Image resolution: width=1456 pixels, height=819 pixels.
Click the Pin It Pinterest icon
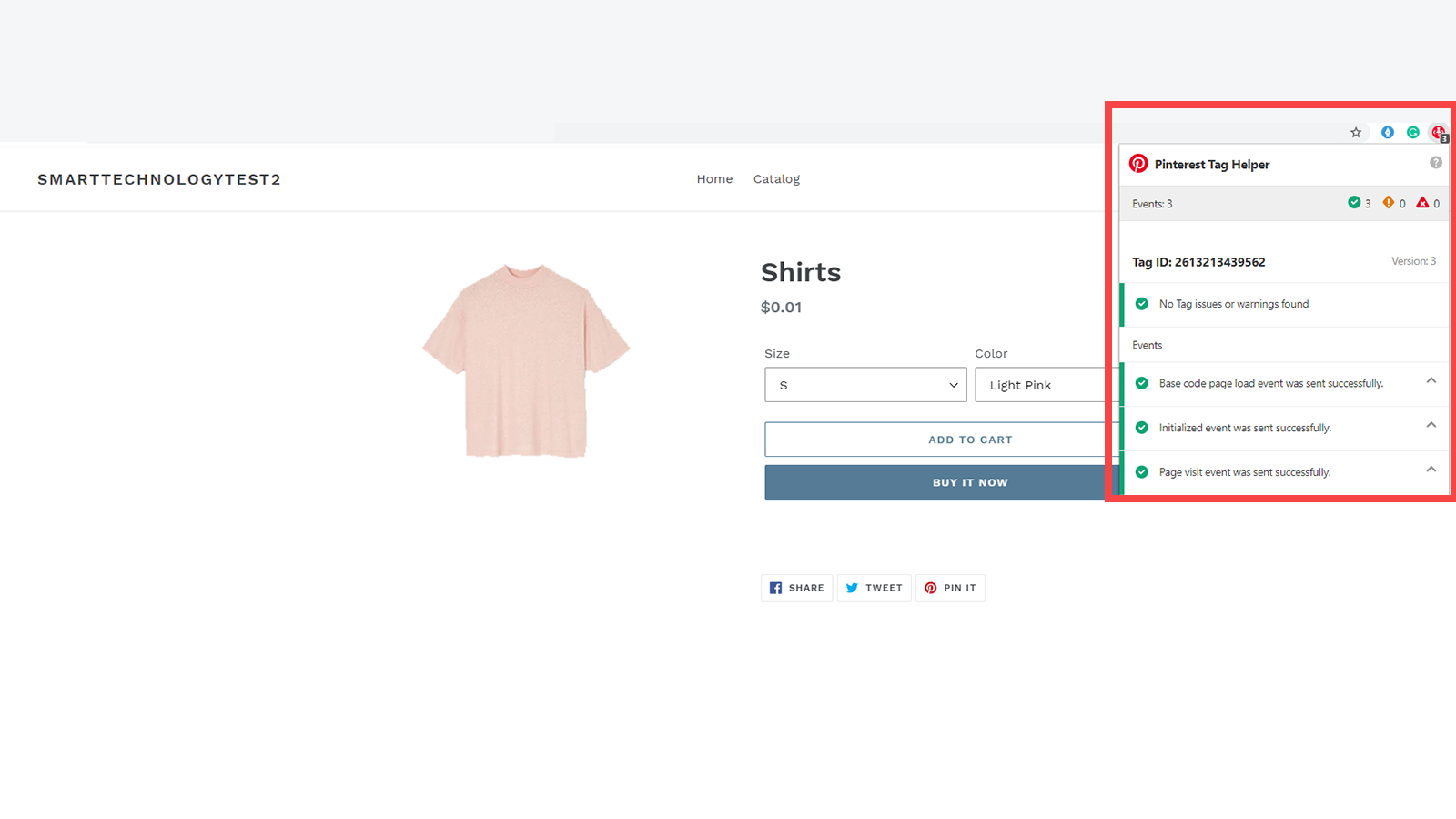coord(931,587)
